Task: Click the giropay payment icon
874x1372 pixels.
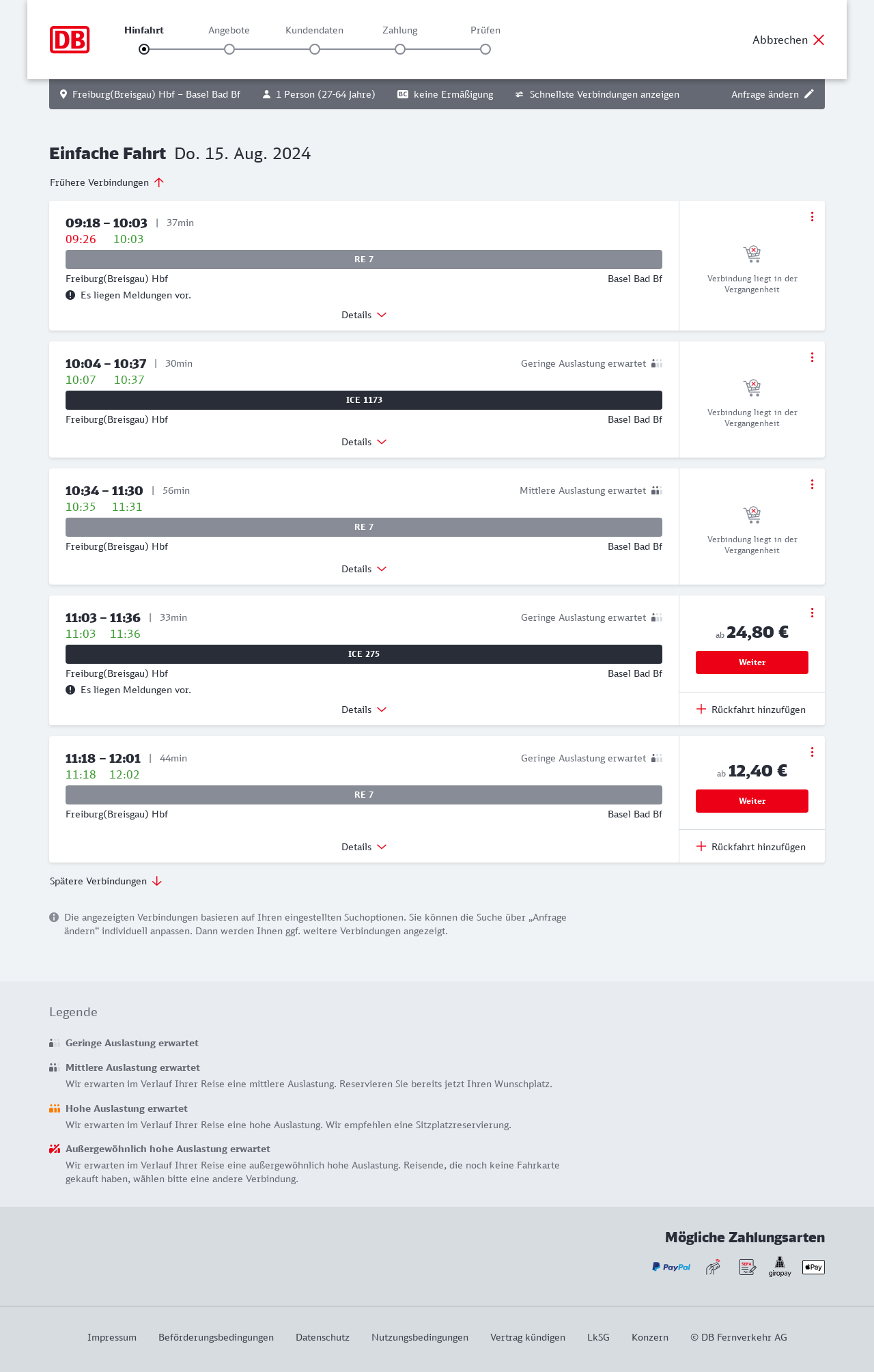Action: pos(780,1267)
